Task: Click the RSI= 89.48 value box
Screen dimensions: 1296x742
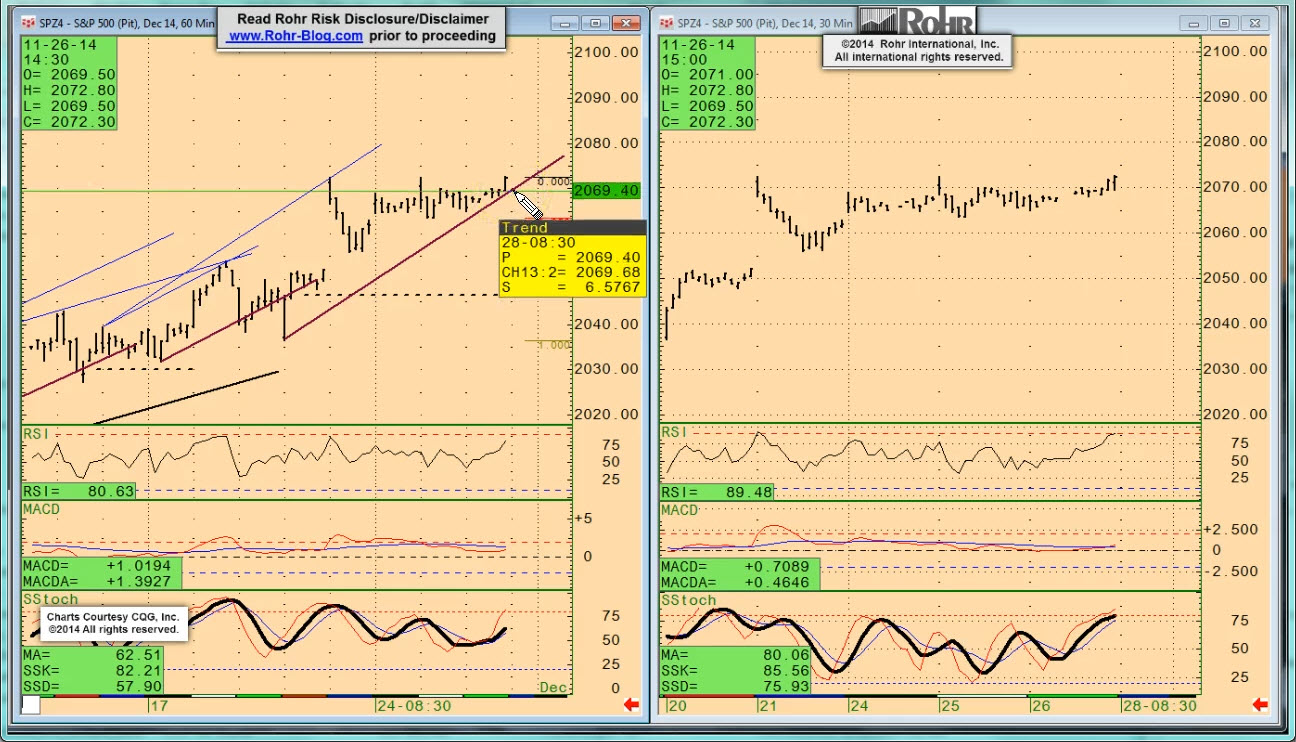Action: click(x=717, y=492)
